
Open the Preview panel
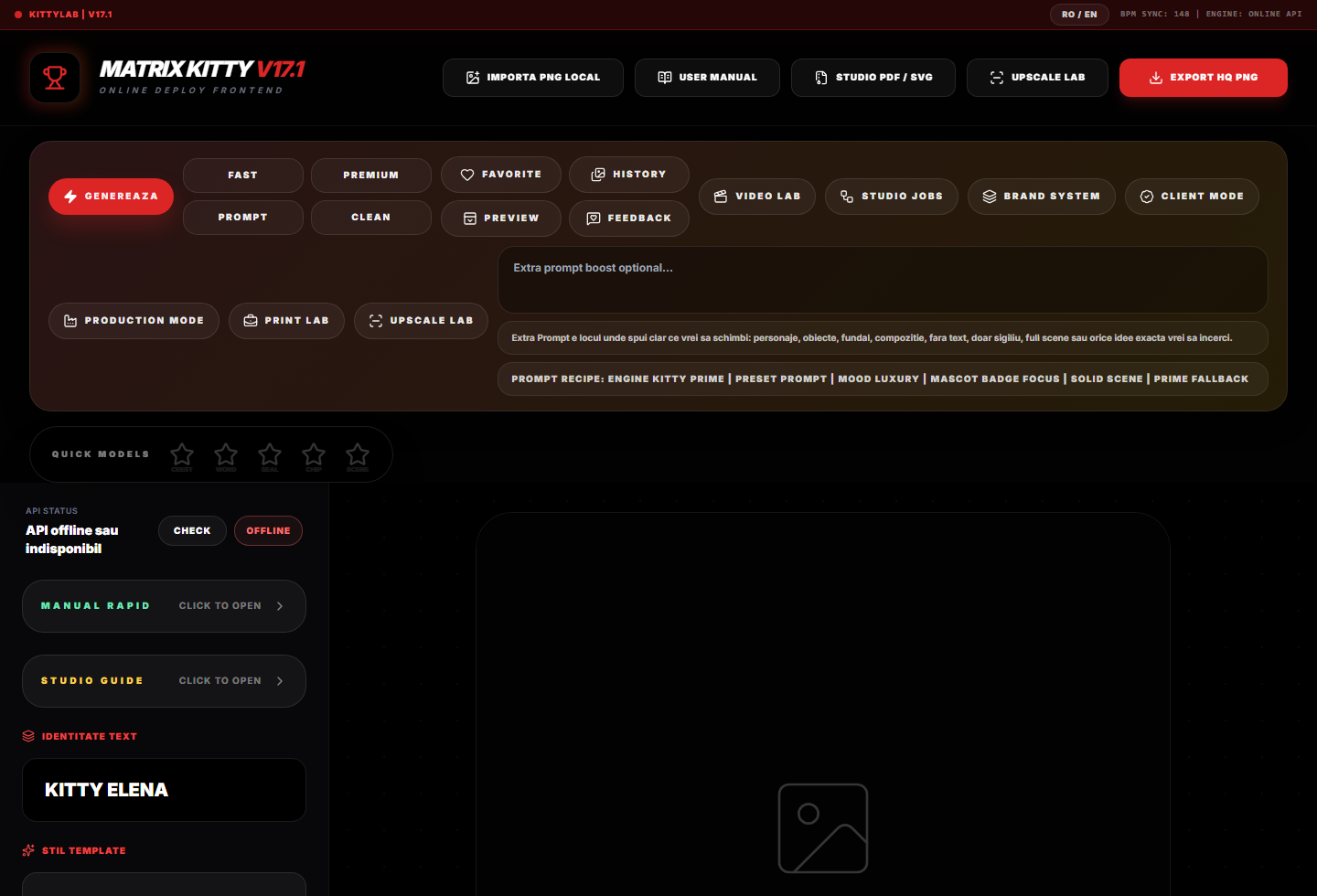pos(501,219)
